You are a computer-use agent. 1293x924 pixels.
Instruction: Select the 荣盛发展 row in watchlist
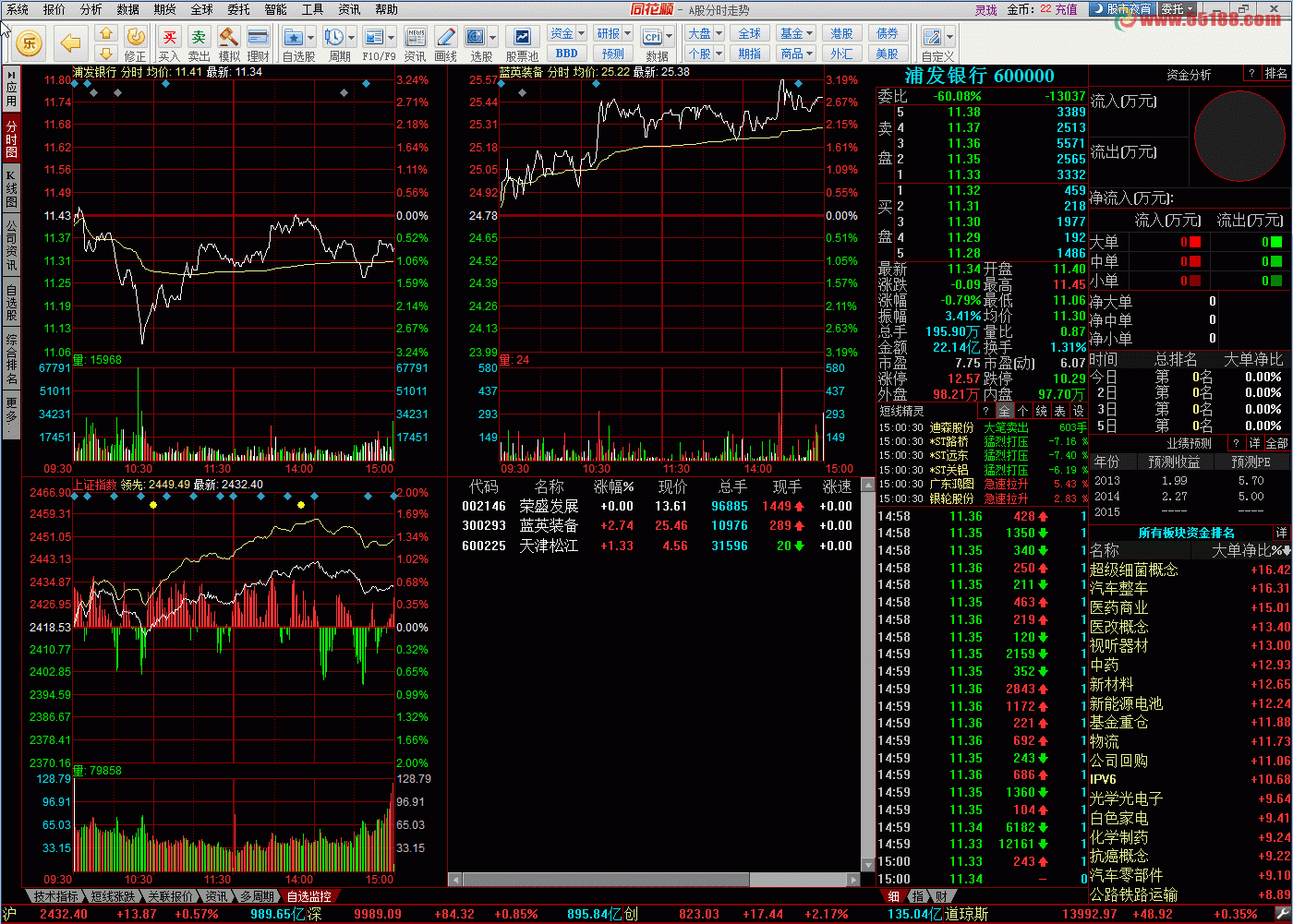tap(656, 506)
